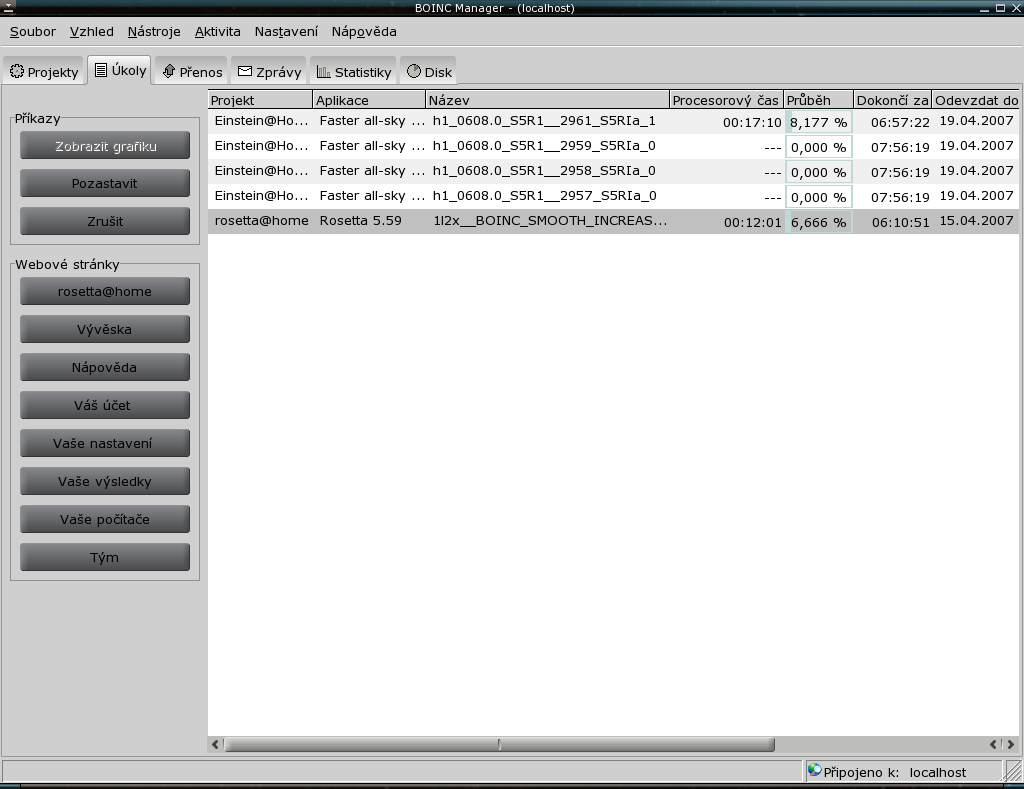1024x789 pixels.
Task: Click the Tým button
Action: pyautogui.click(x=105, y=557)
